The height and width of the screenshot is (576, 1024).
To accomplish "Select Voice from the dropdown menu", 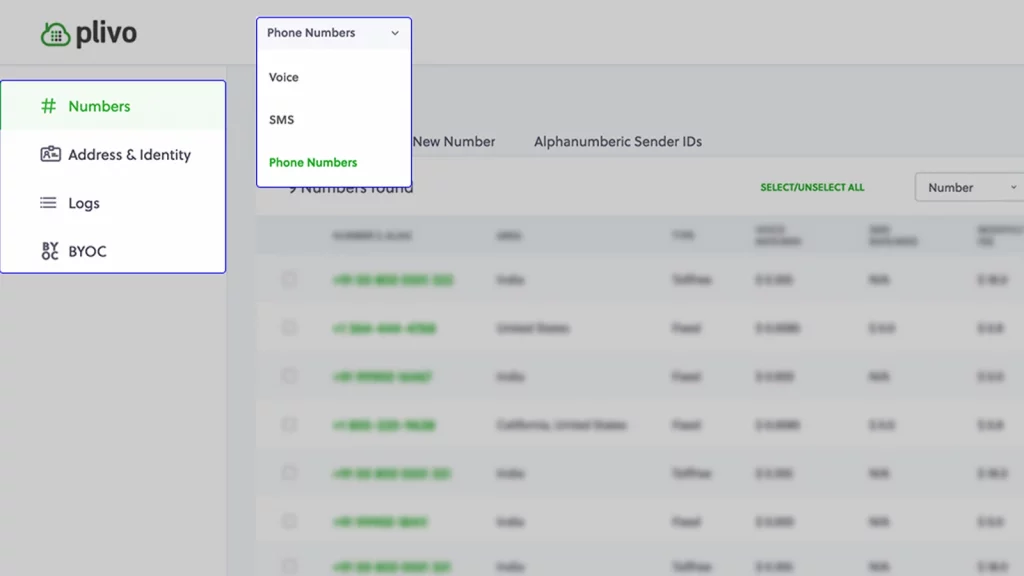I will [x=283, y=77].
